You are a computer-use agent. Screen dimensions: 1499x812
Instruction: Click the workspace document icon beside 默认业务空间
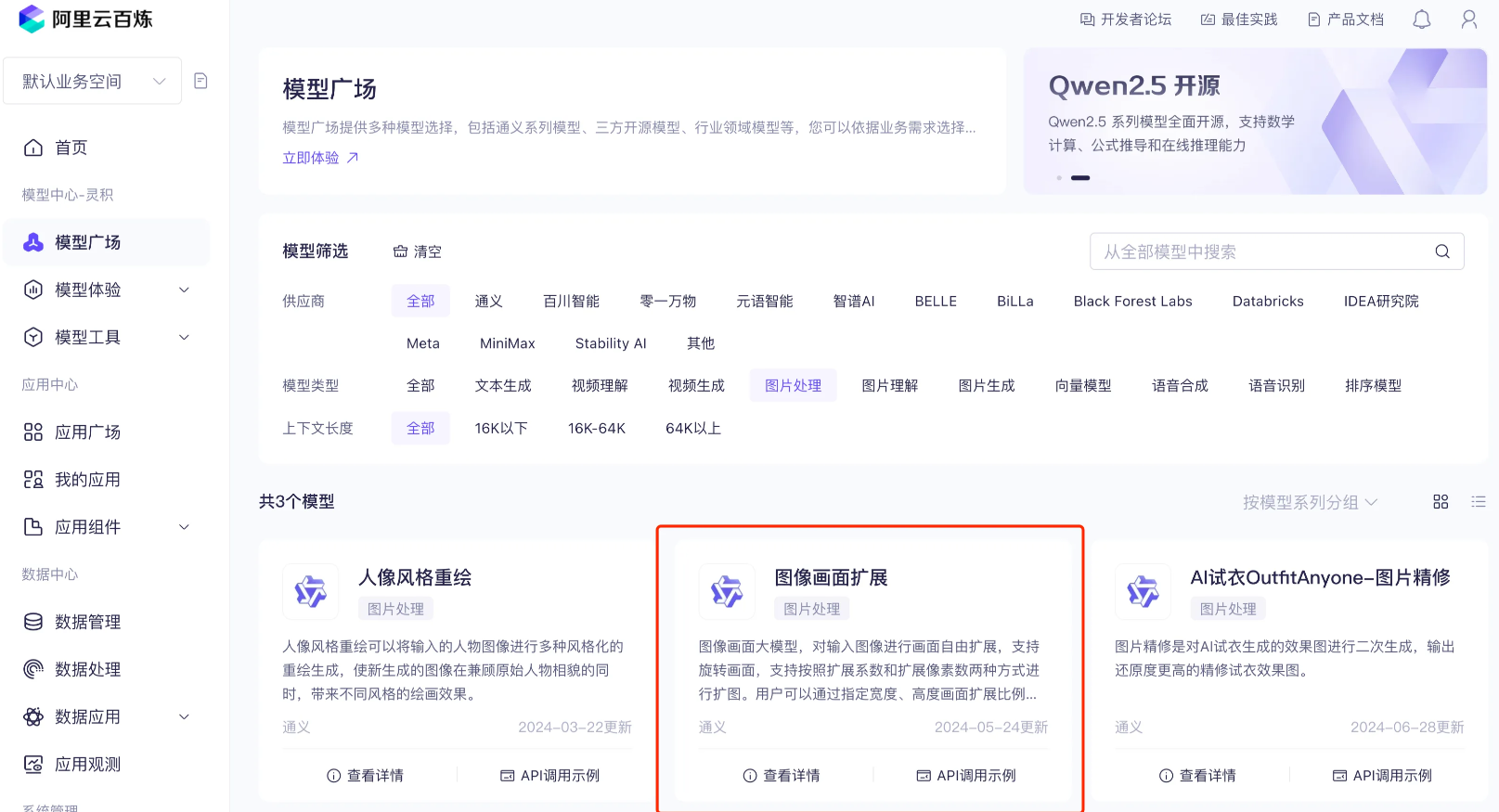pyautogui.click(x=200, y=81)
